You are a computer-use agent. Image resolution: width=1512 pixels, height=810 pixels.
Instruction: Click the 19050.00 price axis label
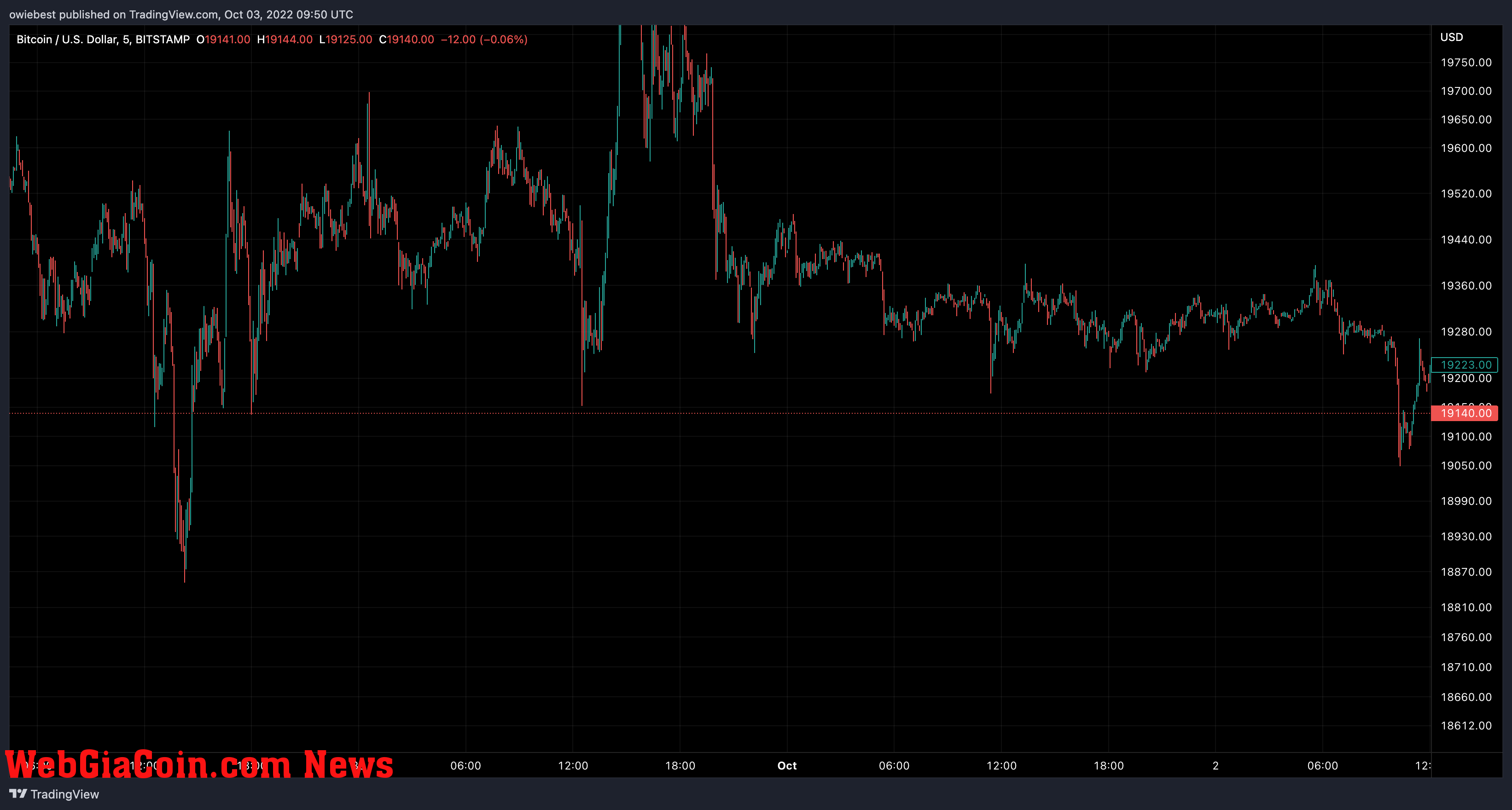[x=1465, y=466]
